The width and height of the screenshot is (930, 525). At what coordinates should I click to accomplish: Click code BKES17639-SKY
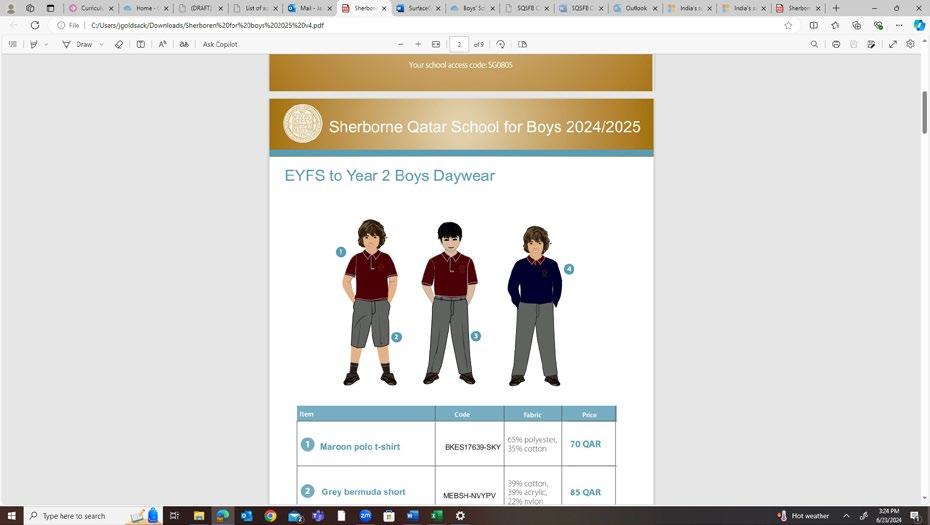coord(473,447)
